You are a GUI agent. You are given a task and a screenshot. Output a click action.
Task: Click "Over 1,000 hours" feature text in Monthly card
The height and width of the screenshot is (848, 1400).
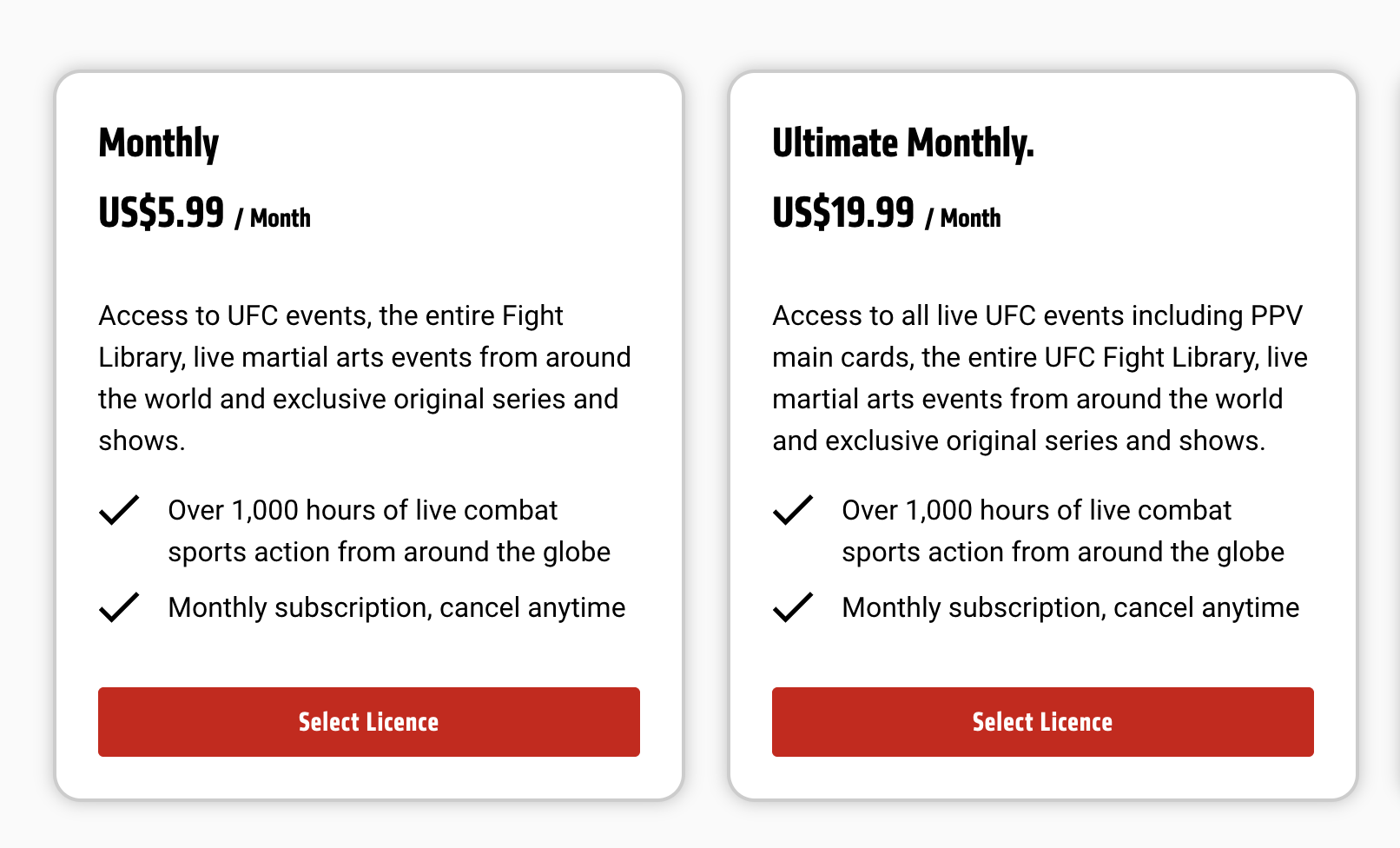pyautogui.click(x=389, y=531)
